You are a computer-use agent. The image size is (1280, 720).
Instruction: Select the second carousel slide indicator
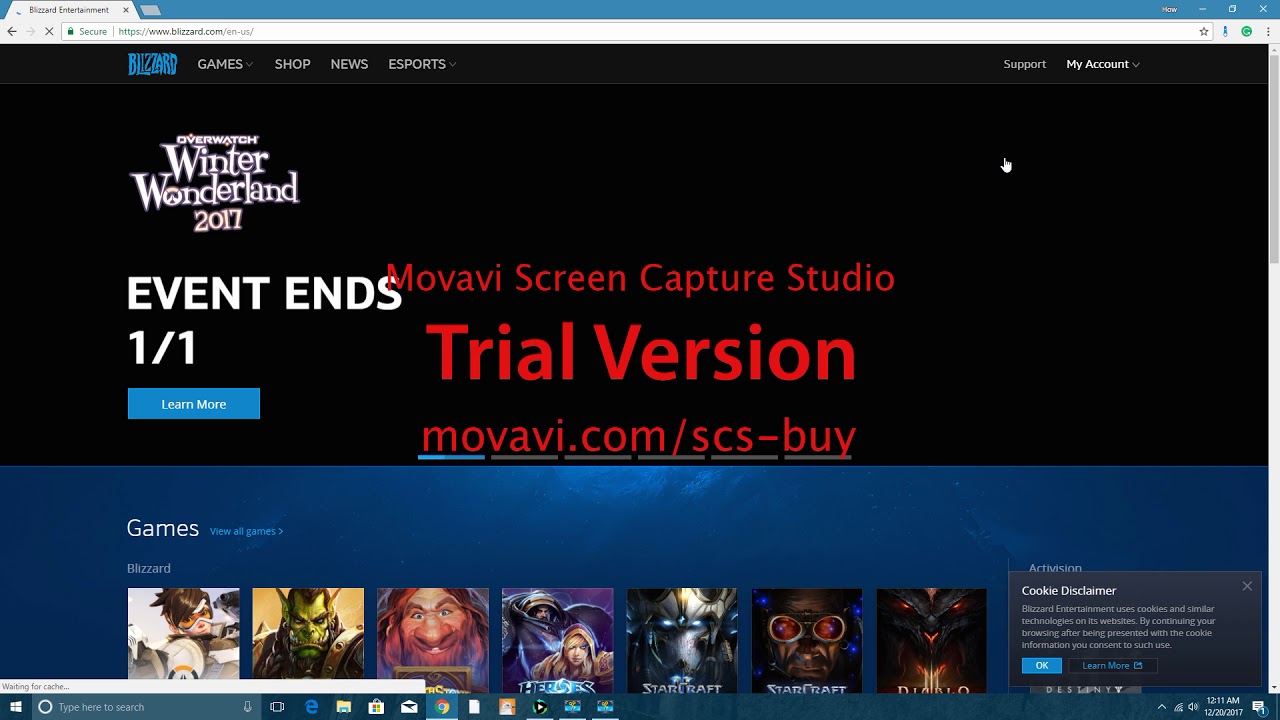point(524,457)
